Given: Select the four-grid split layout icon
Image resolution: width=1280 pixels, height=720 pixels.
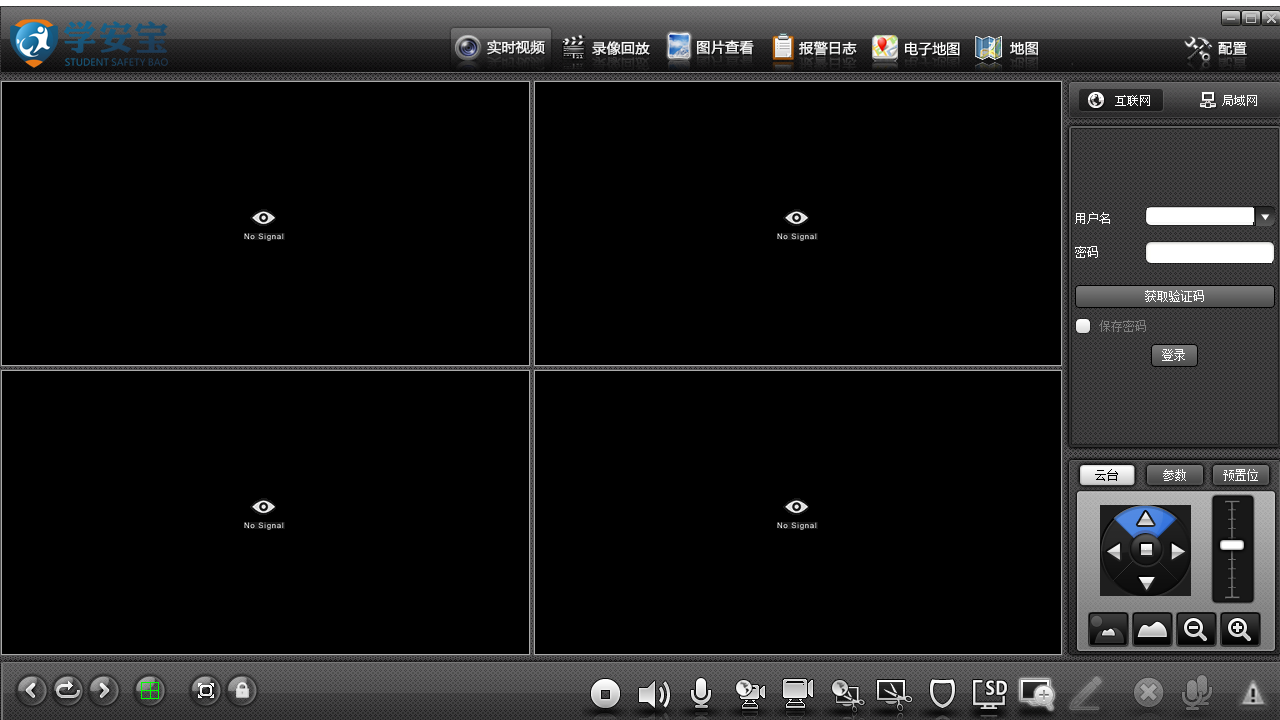Looking at the screenshot, I should 150,690.
